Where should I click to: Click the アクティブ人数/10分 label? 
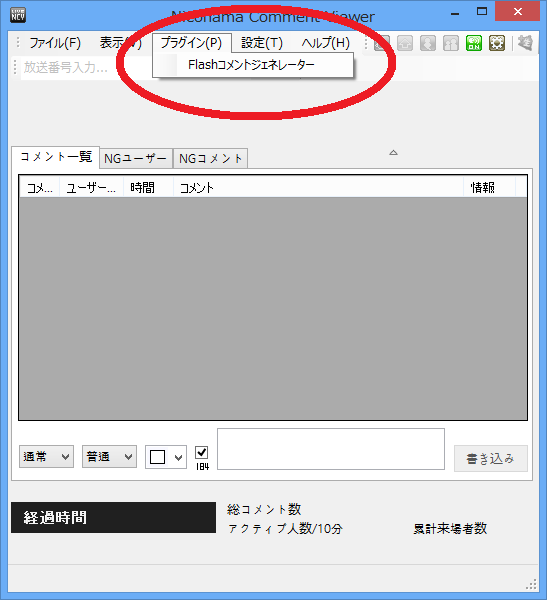pyautogui.click(x=285, y=529)
